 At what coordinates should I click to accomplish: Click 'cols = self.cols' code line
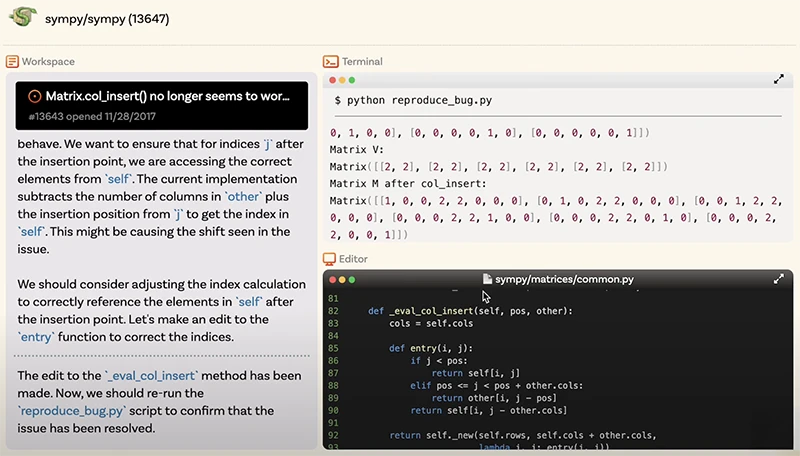point(431,323)
